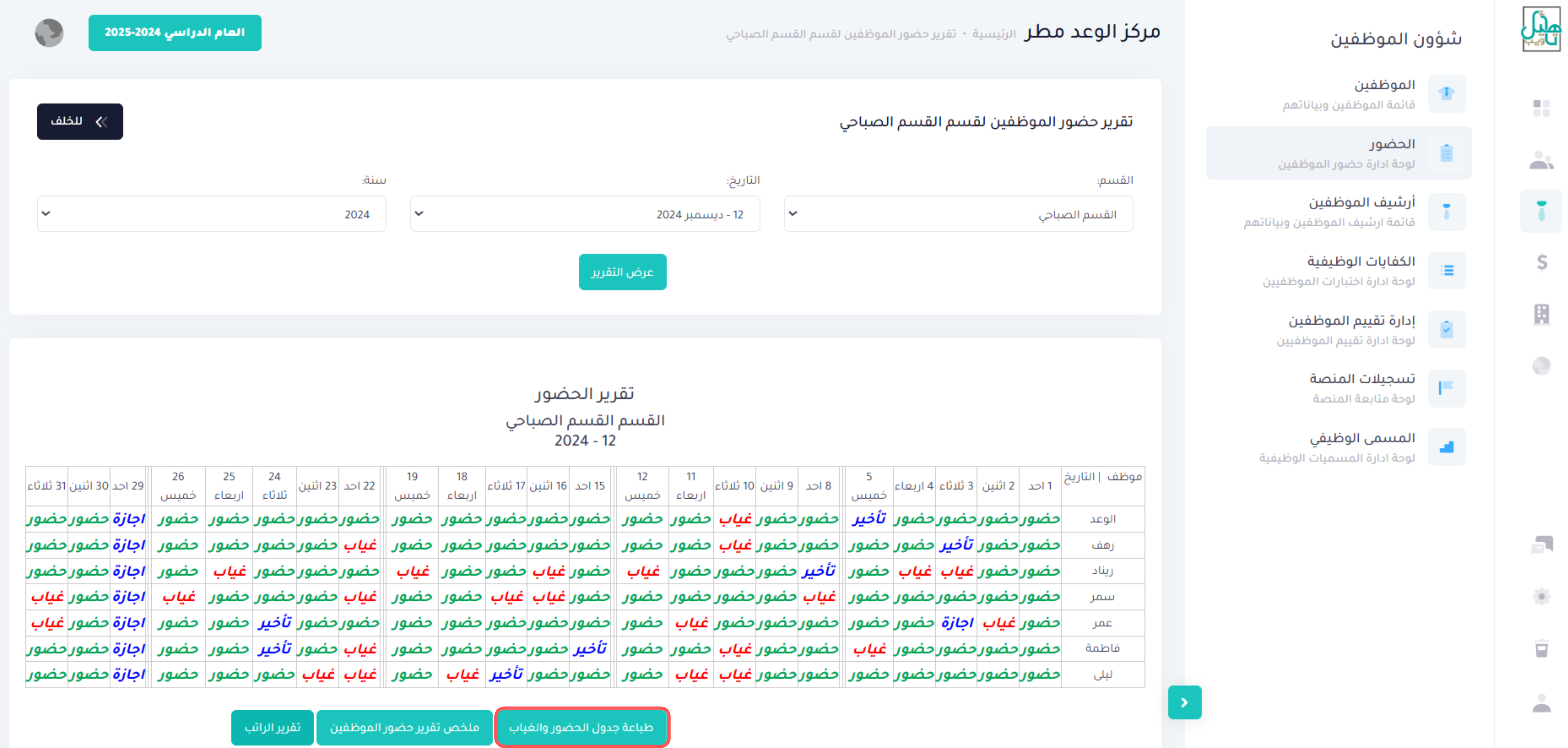This screenshot has height=748, width=1568.
Task: Click the checklist icon beside إدارة تقييم الموظفين
Action: pyautogui.click(x=1446, y=329)
